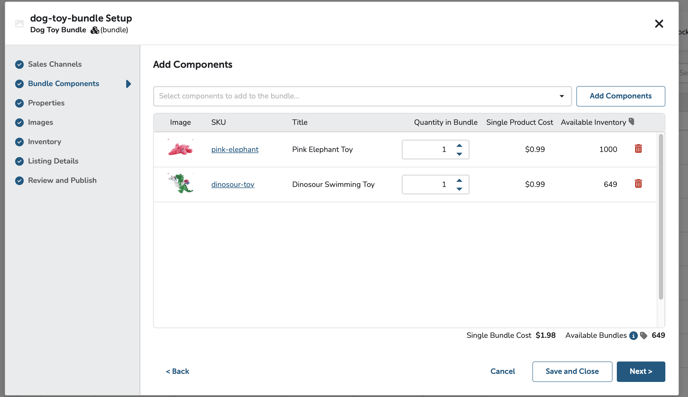
Task: Click the Review and Publish checkmark icon
Action: [19, 180]
